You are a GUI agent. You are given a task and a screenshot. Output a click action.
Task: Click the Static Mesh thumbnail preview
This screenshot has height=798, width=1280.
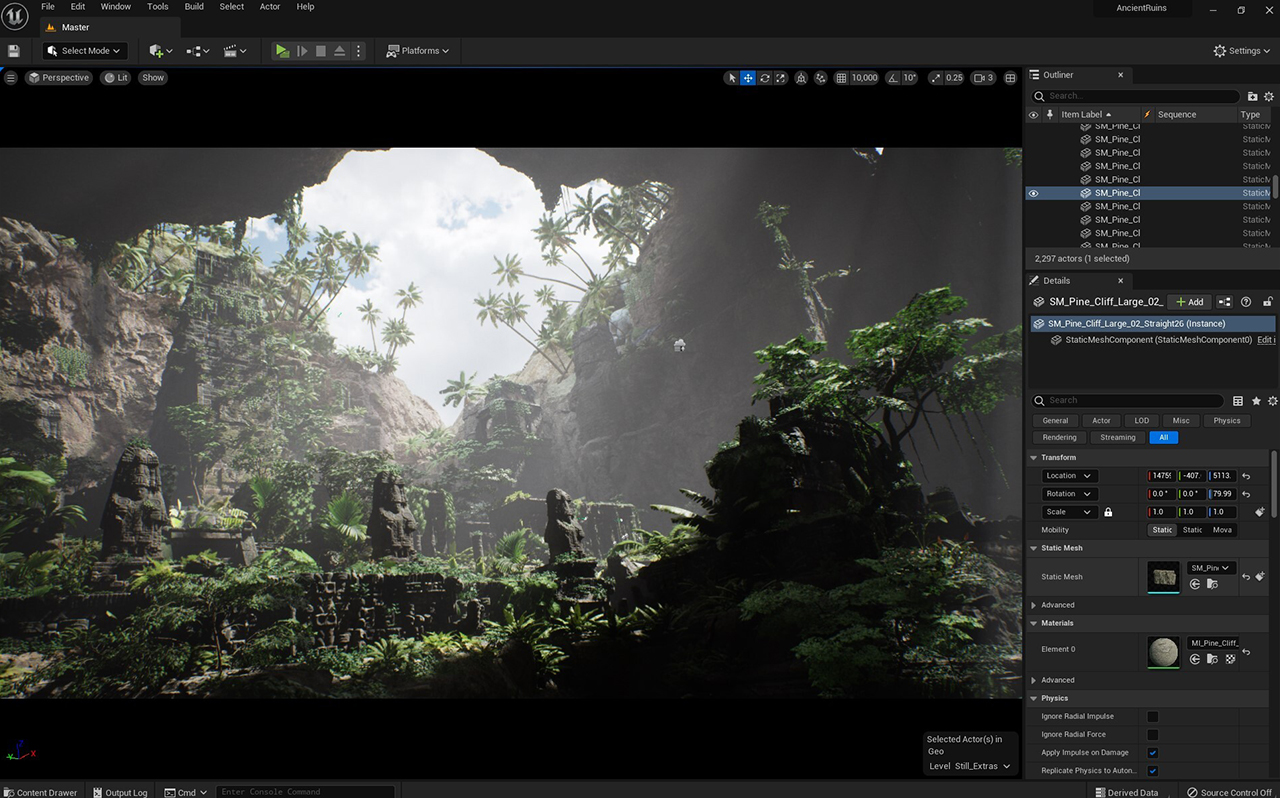pos(1163,576)
